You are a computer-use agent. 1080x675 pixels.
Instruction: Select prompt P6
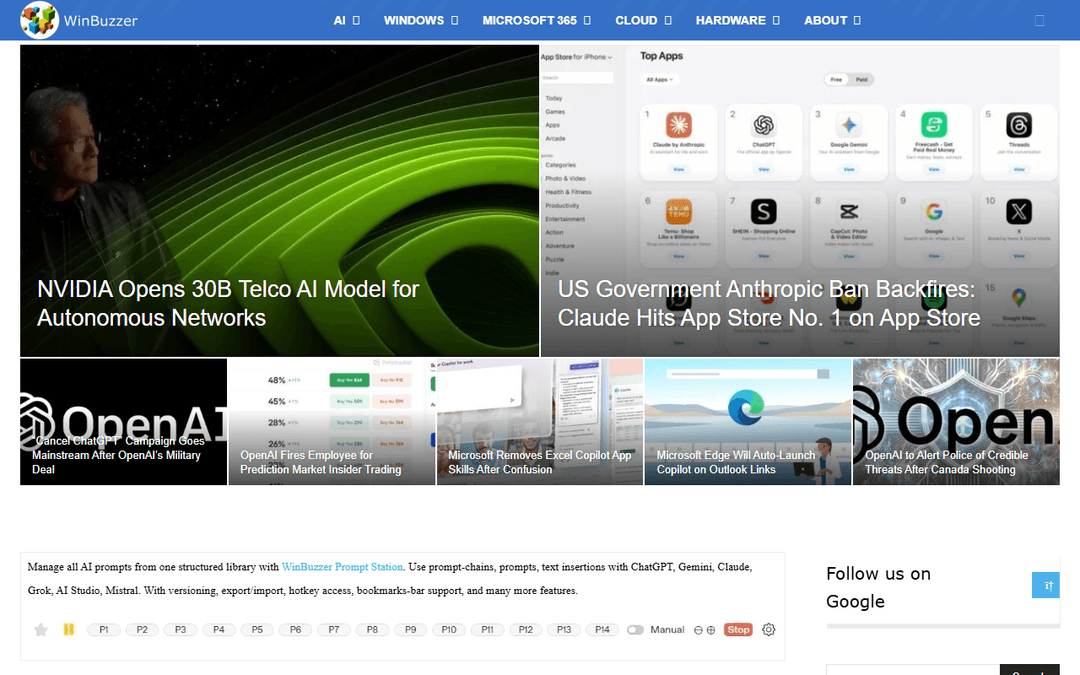point(295,630)
